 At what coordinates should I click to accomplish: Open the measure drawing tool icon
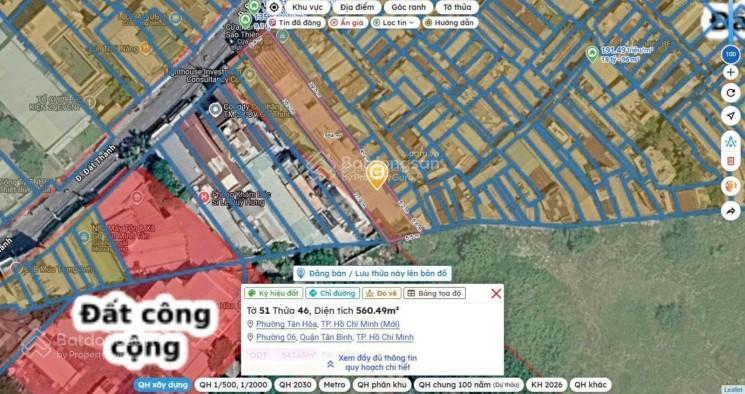pos(731,142)
